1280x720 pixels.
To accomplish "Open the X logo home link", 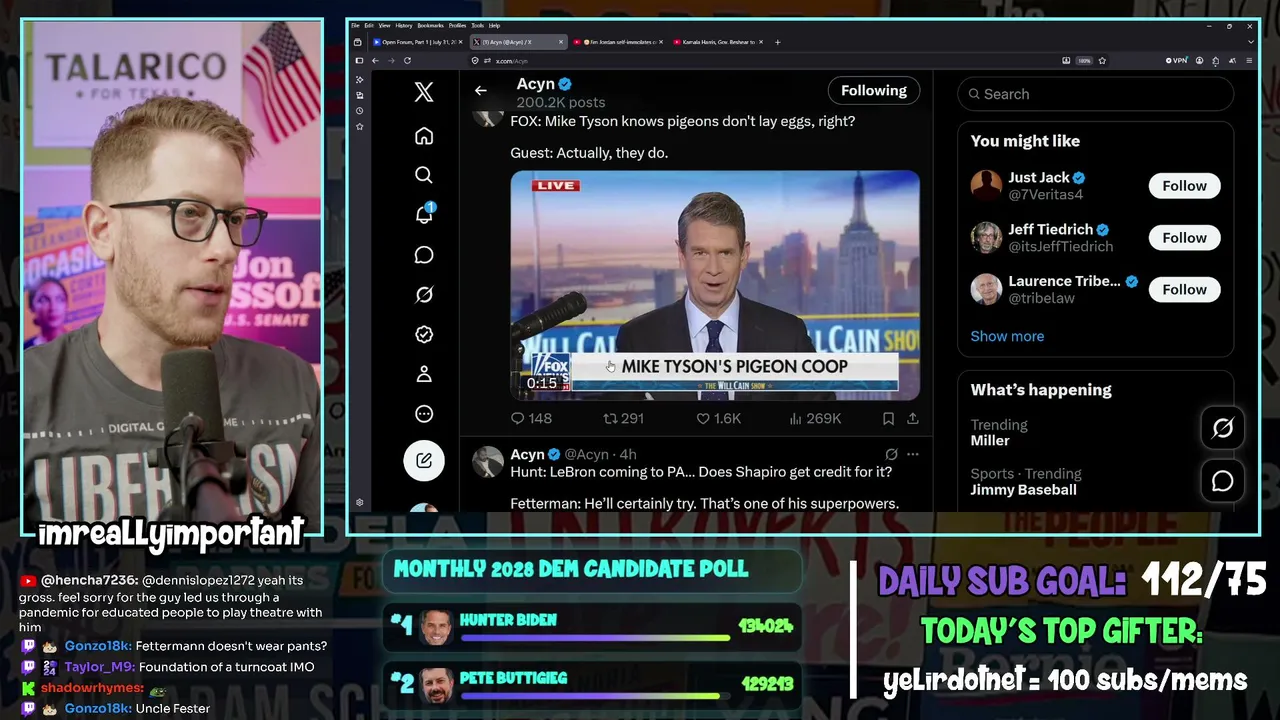I will [x=424, y=92].
